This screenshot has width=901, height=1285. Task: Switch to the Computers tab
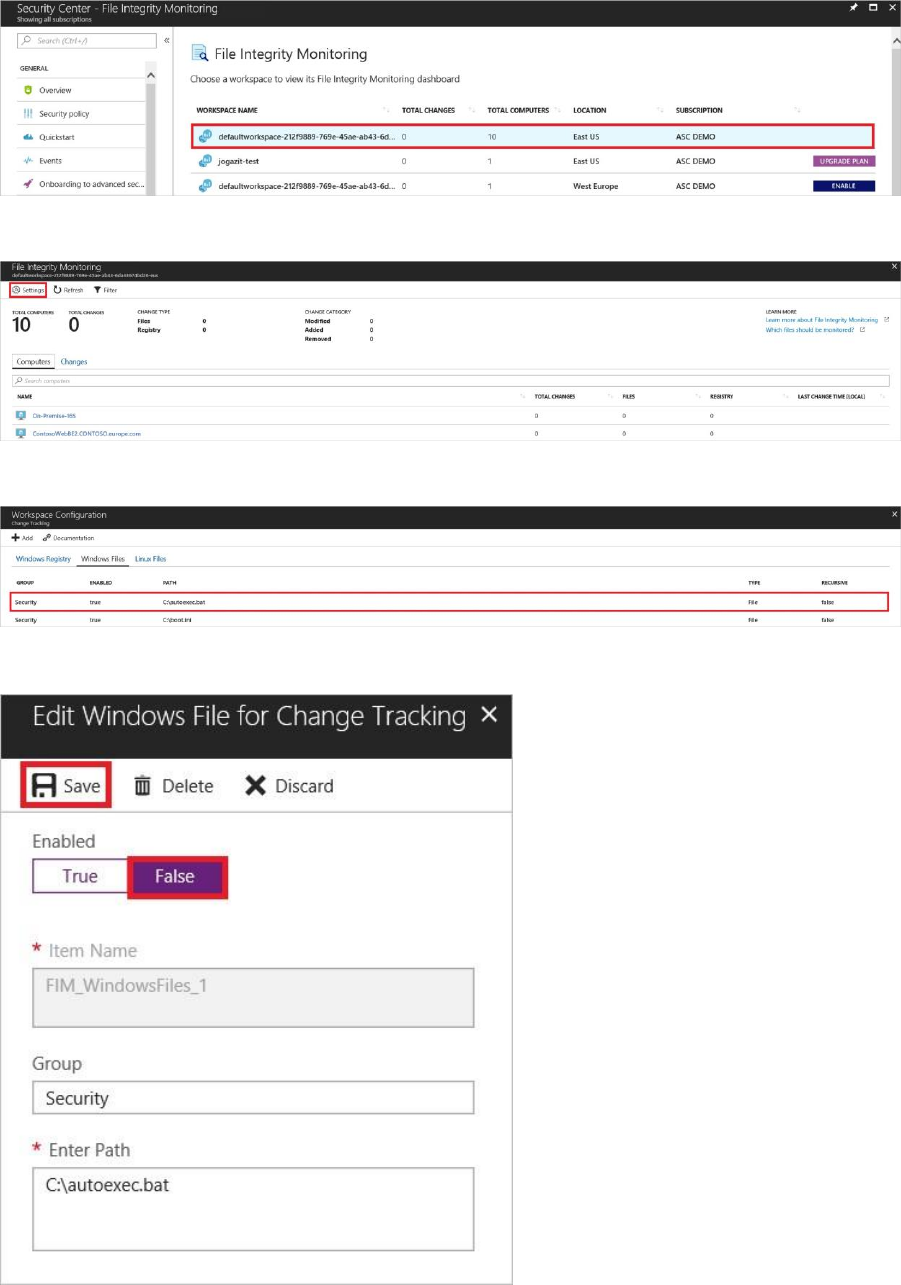[33, 361]
